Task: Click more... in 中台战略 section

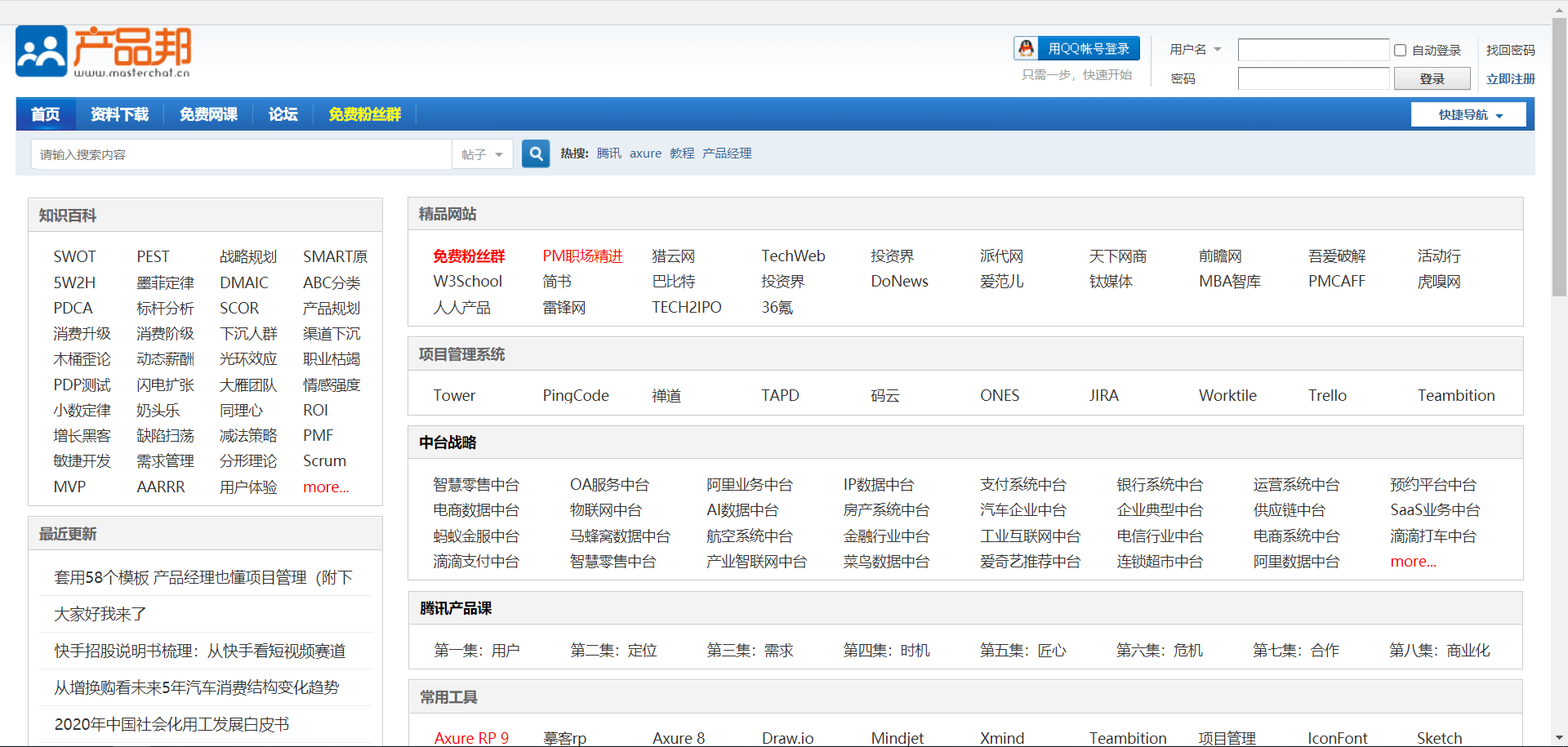Action: 1413,561
